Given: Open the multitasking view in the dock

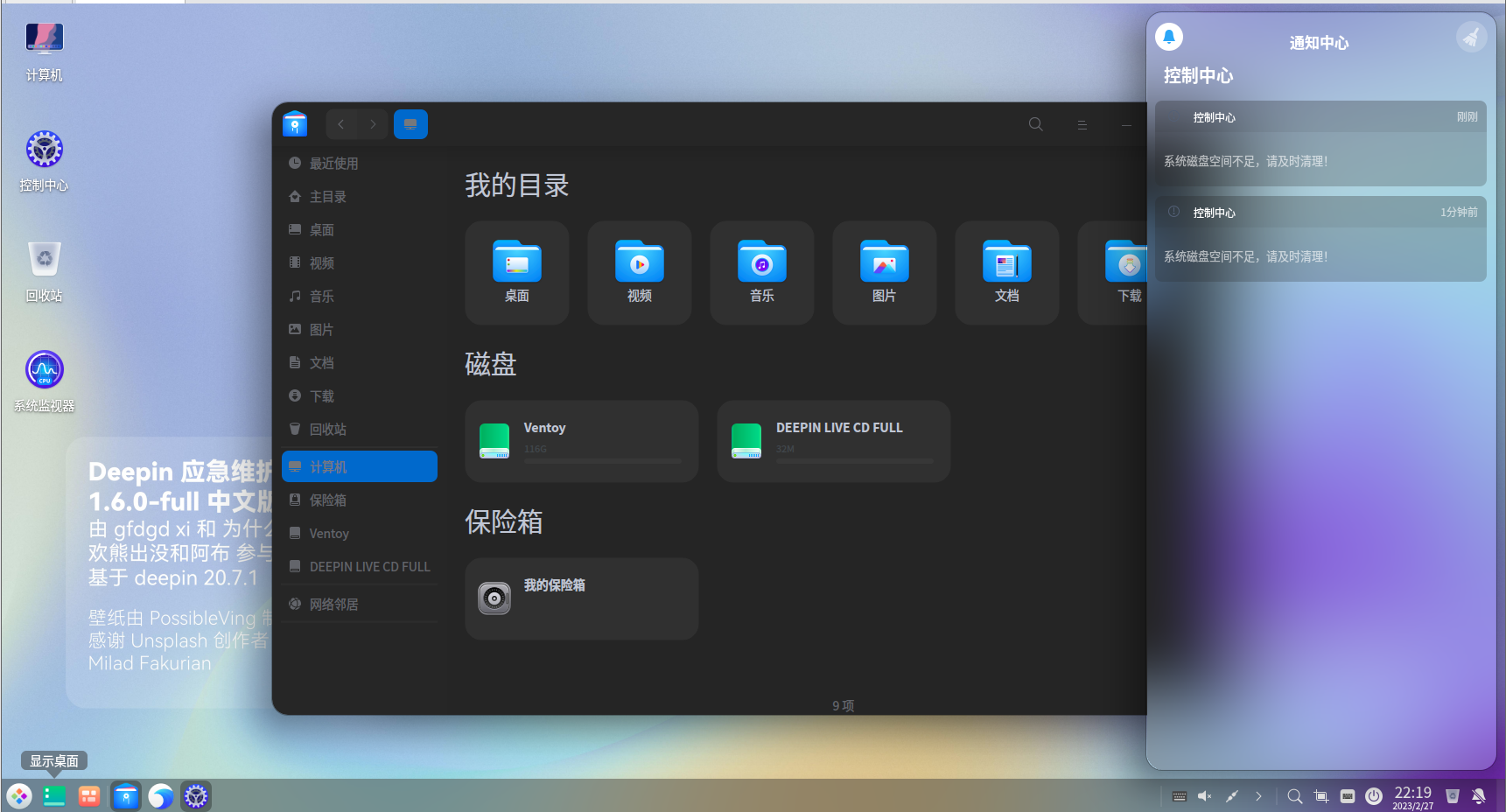Looking at the screenshot, I should [89, 796].
